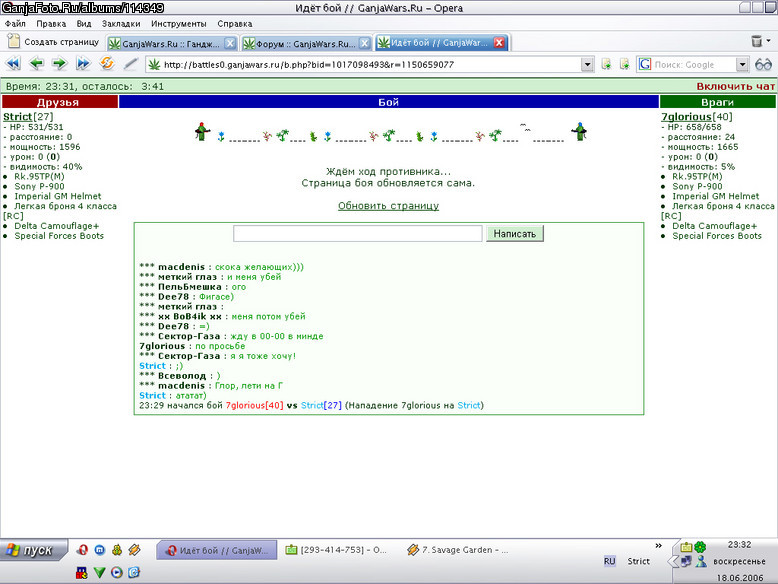Click blue e-style quick launch icon
The image size is (778, 584).
click(134, 573)
